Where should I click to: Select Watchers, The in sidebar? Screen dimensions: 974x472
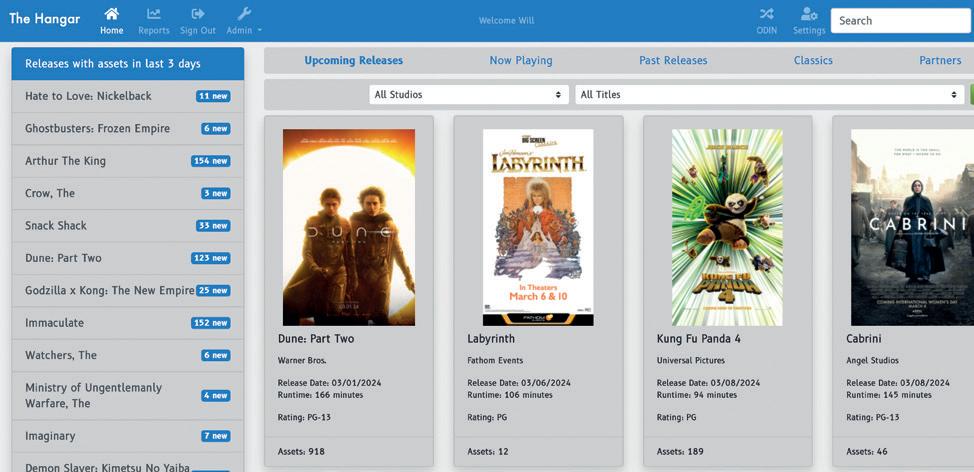point(127,355)
